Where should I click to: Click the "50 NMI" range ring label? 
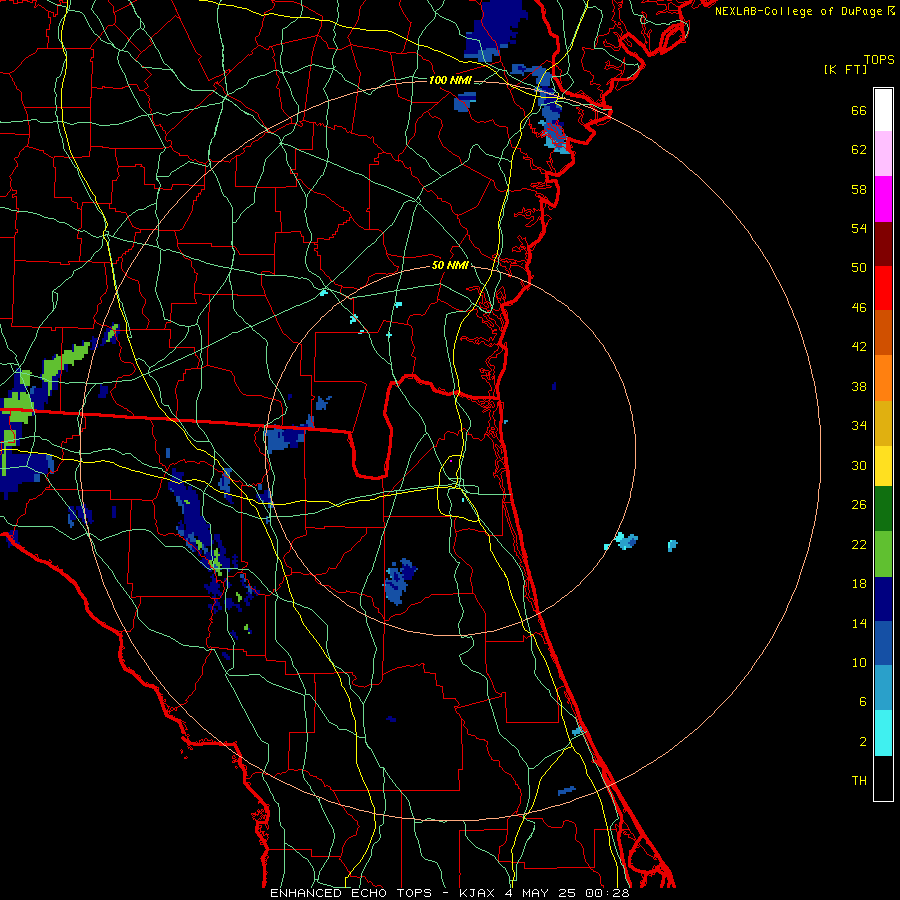pyautogui.click(x=450, y=265)
